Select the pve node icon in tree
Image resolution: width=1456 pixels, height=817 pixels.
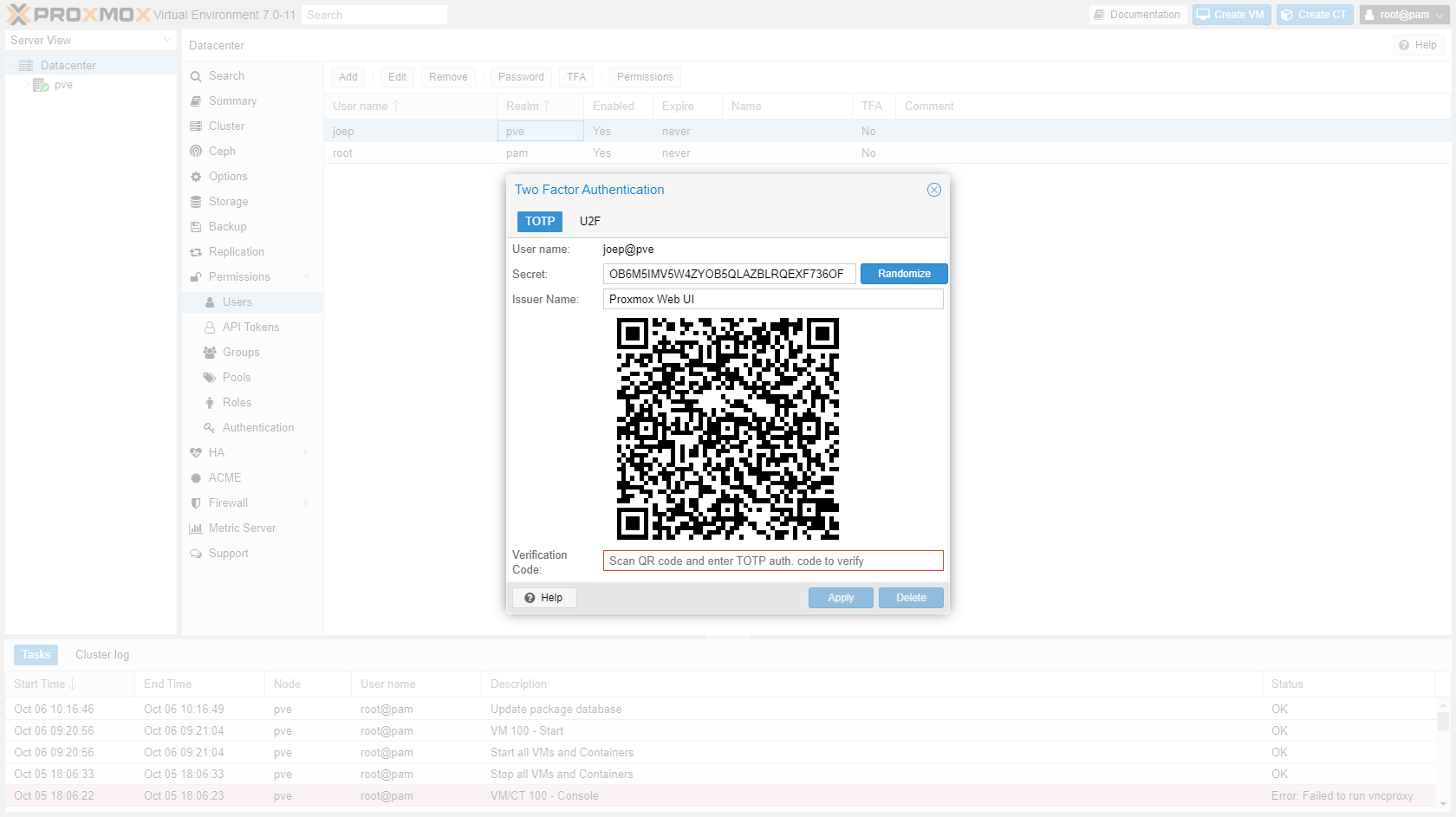point(41,85)
